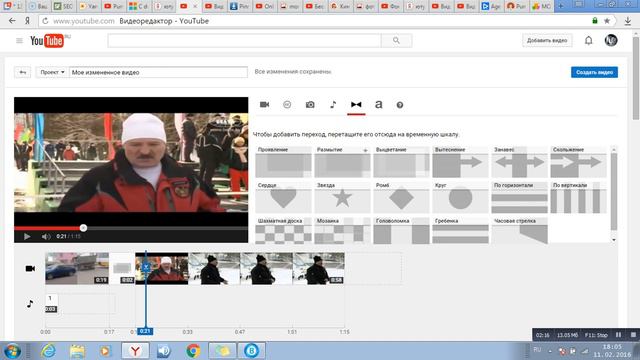Select the Выцветание transition thumbnail
Screen dimensions: 640x360
click(x=401, y=162)
